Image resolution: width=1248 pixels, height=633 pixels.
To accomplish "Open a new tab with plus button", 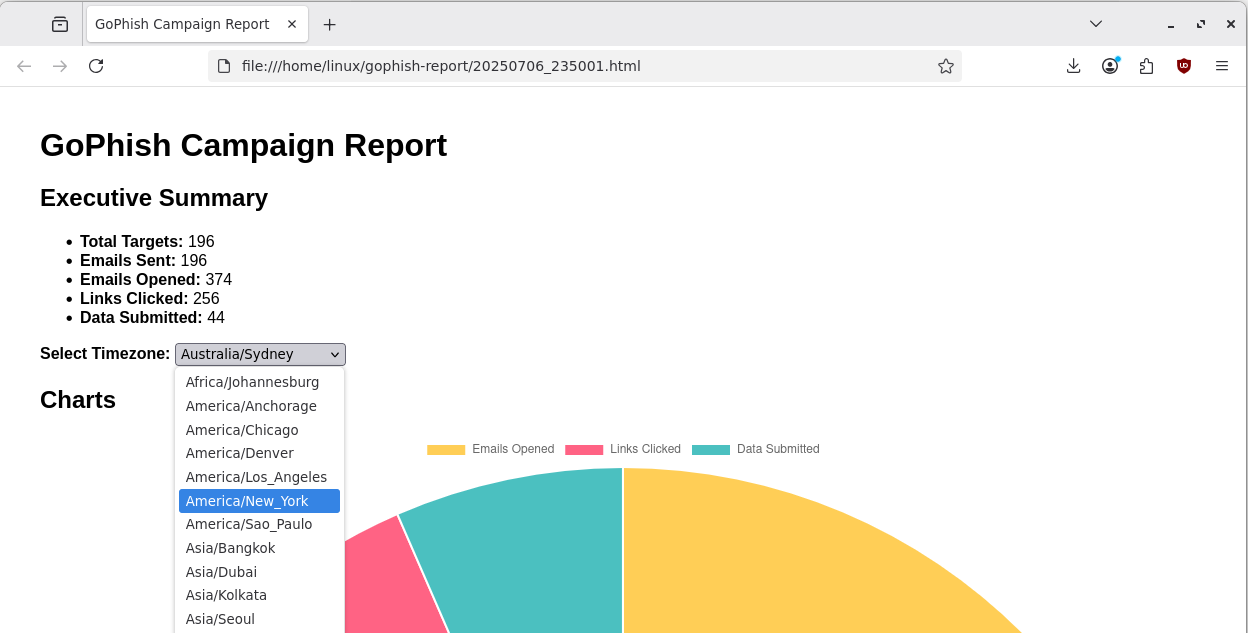I will 329,24.
